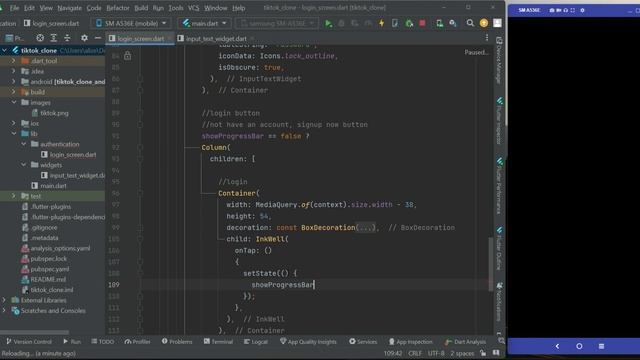Collapse tiktok_clone project root
This screenshot has width=640, height=360.
tap(4, 50)
